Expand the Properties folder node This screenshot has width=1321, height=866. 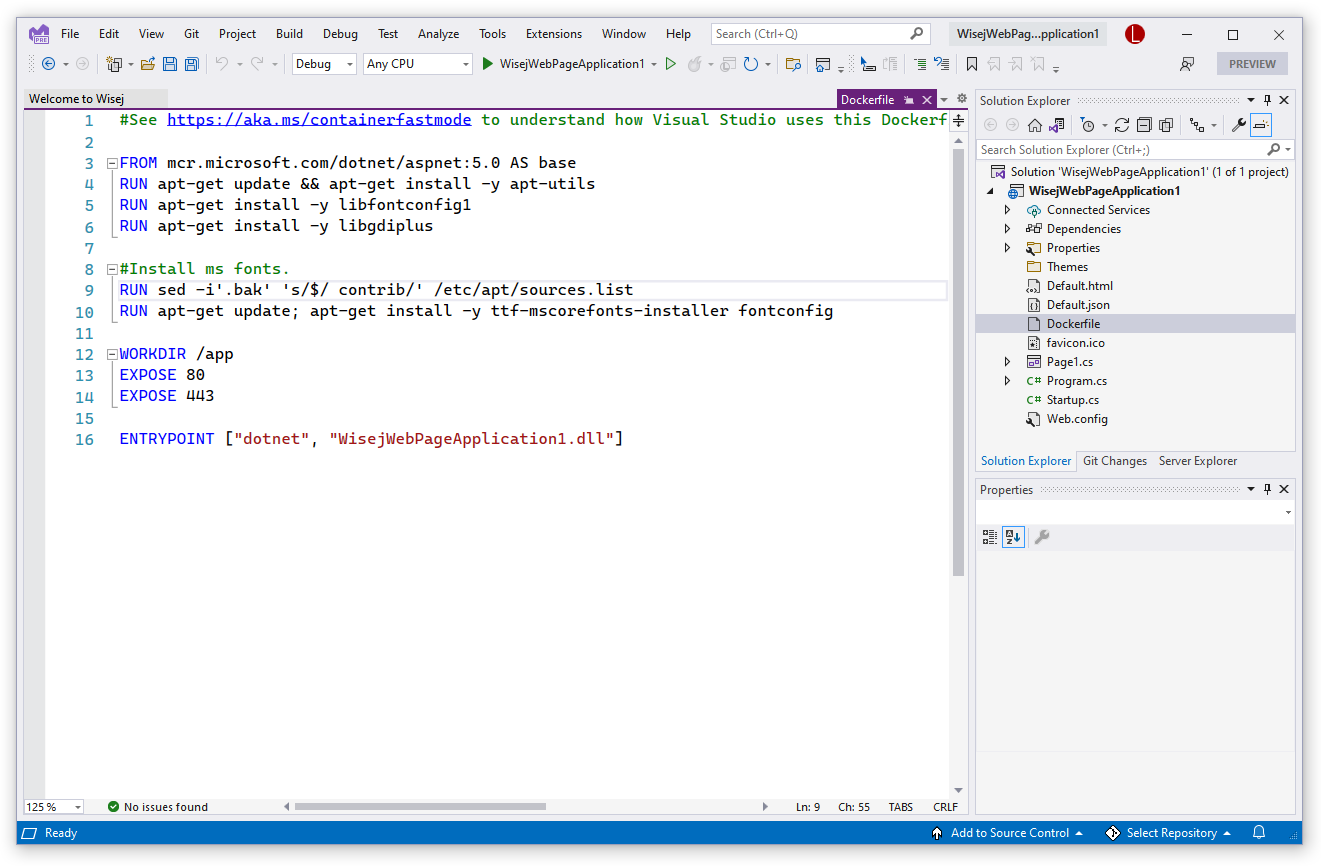pyautogui.click(x=1007, y=248)
